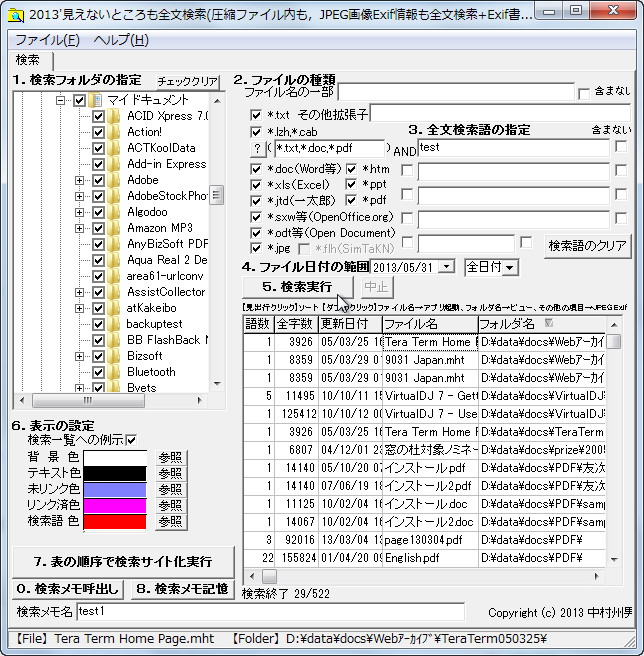The width and height of the screenshot is (644, 656).
Task: Toggle the *.jpg checkbox
Action: click(x=256, y=249)
